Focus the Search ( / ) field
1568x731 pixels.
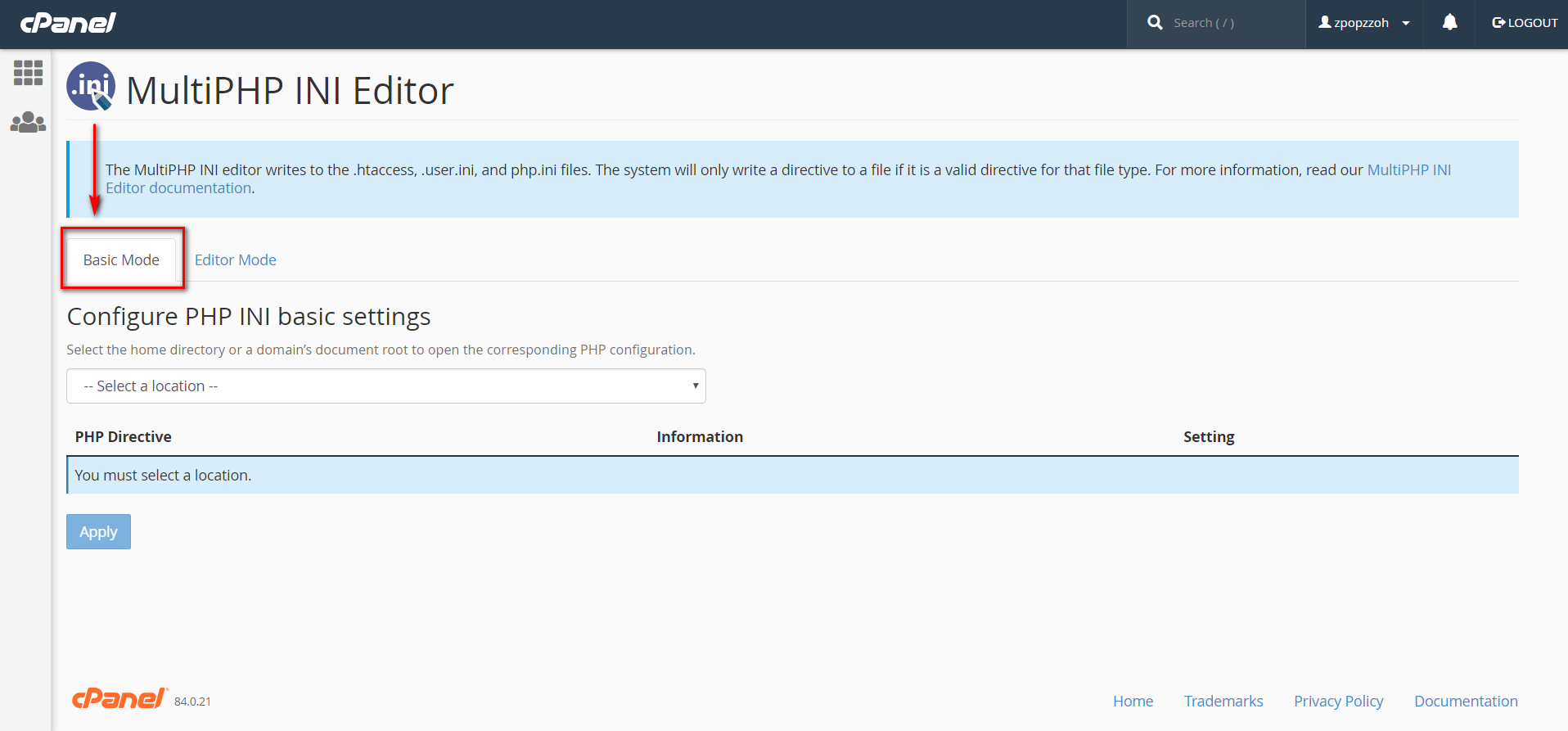1233,23
